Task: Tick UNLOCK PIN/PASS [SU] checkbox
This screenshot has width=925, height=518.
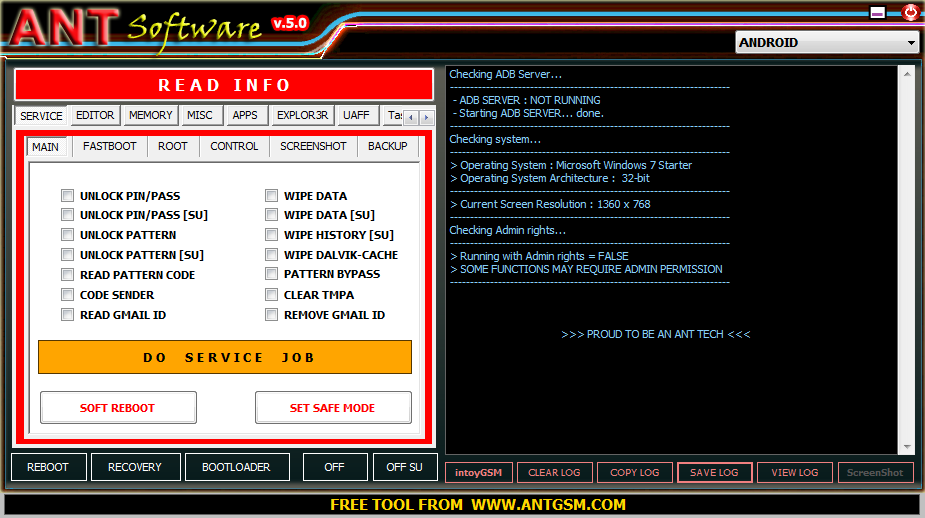Action: tap(67, 215)
